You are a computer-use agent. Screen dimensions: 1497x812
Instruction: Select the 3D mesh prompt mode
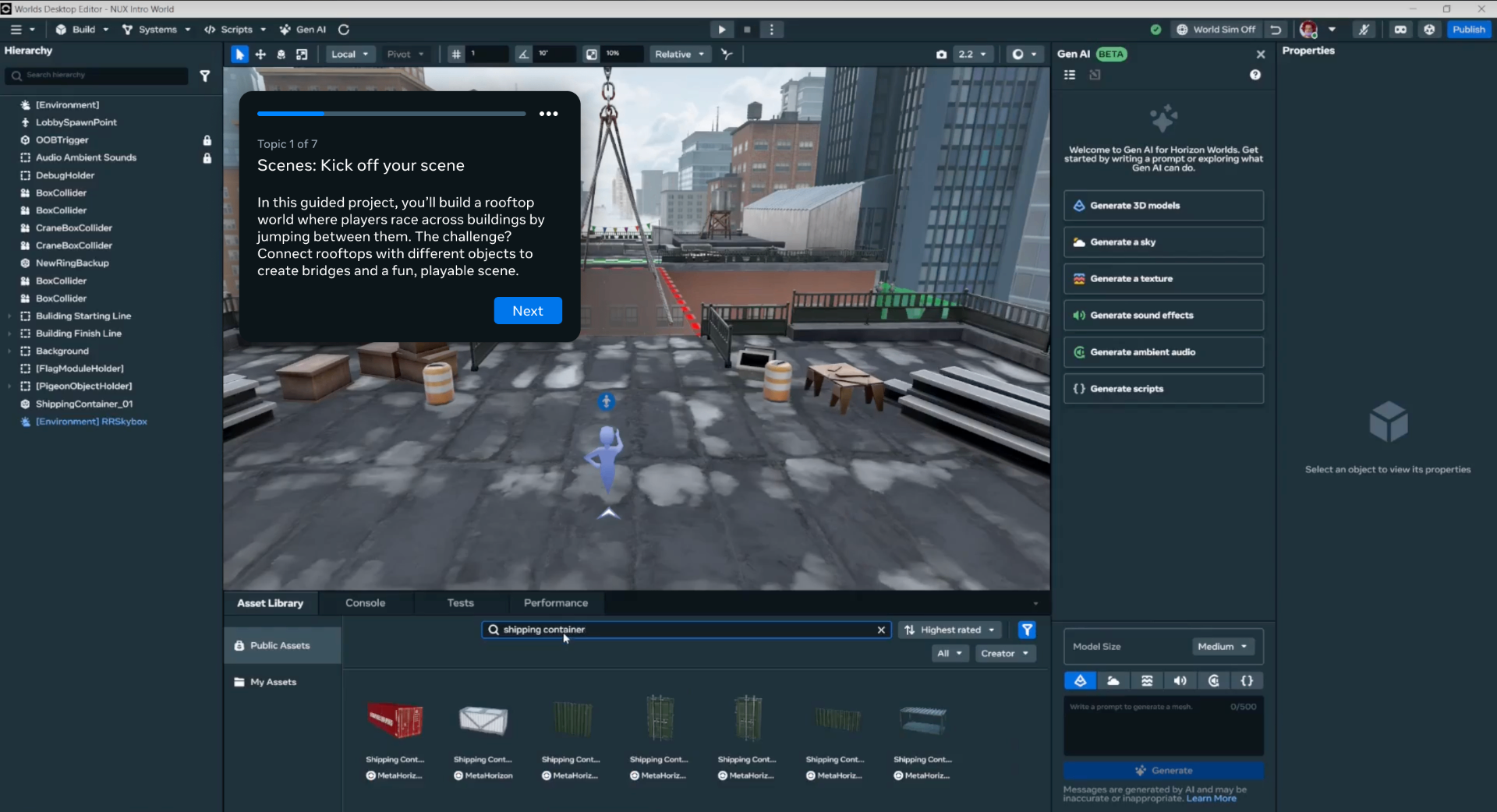(1081, 681)
